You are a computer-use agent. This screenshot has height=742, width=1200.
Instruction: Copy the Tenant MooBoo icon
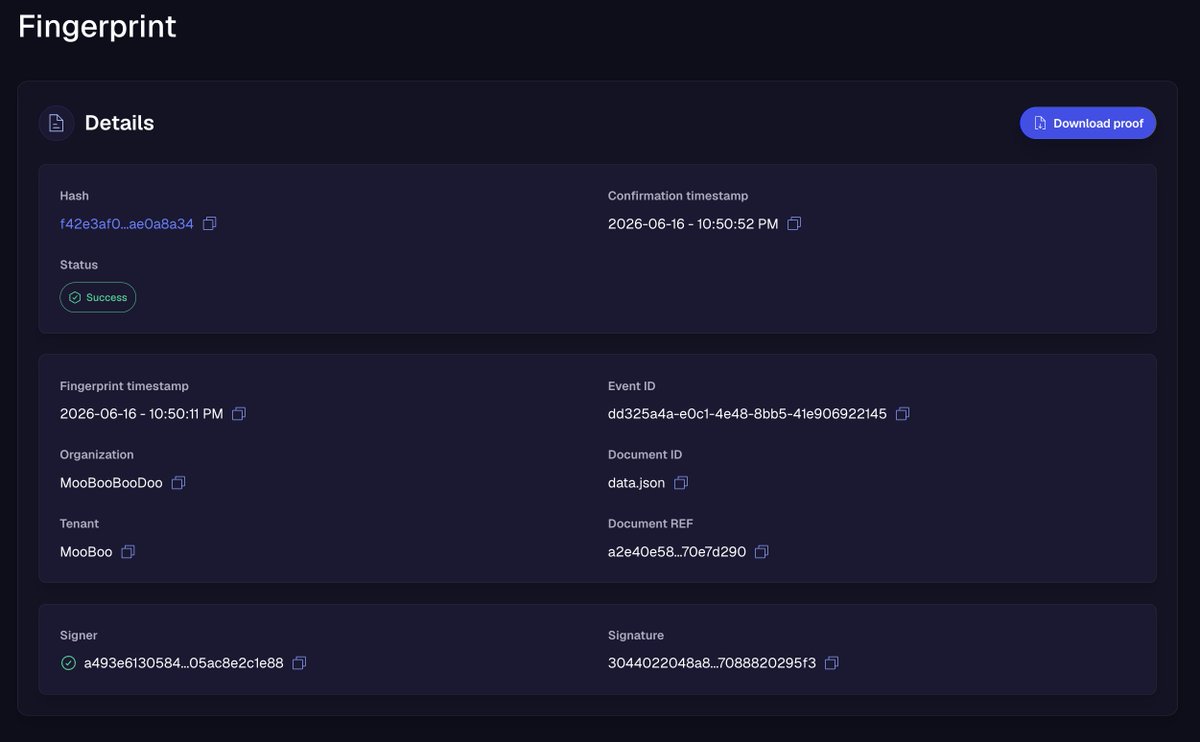click(128, 552)
